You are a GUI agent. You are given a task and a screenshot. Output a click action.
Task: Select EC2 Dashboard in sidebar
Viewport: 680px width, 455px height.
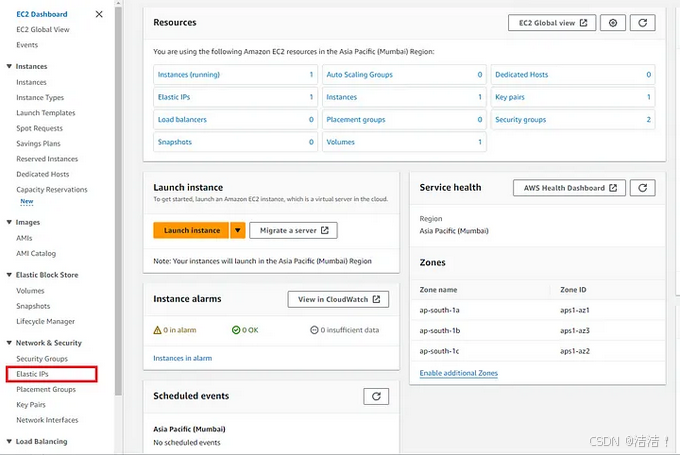coord(42,14)
